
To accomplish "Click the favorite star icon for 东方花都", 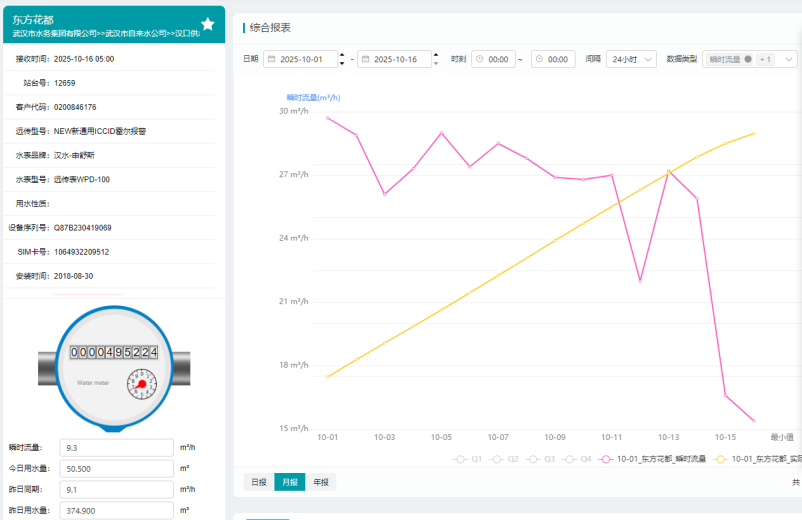I will click(207, 24).
